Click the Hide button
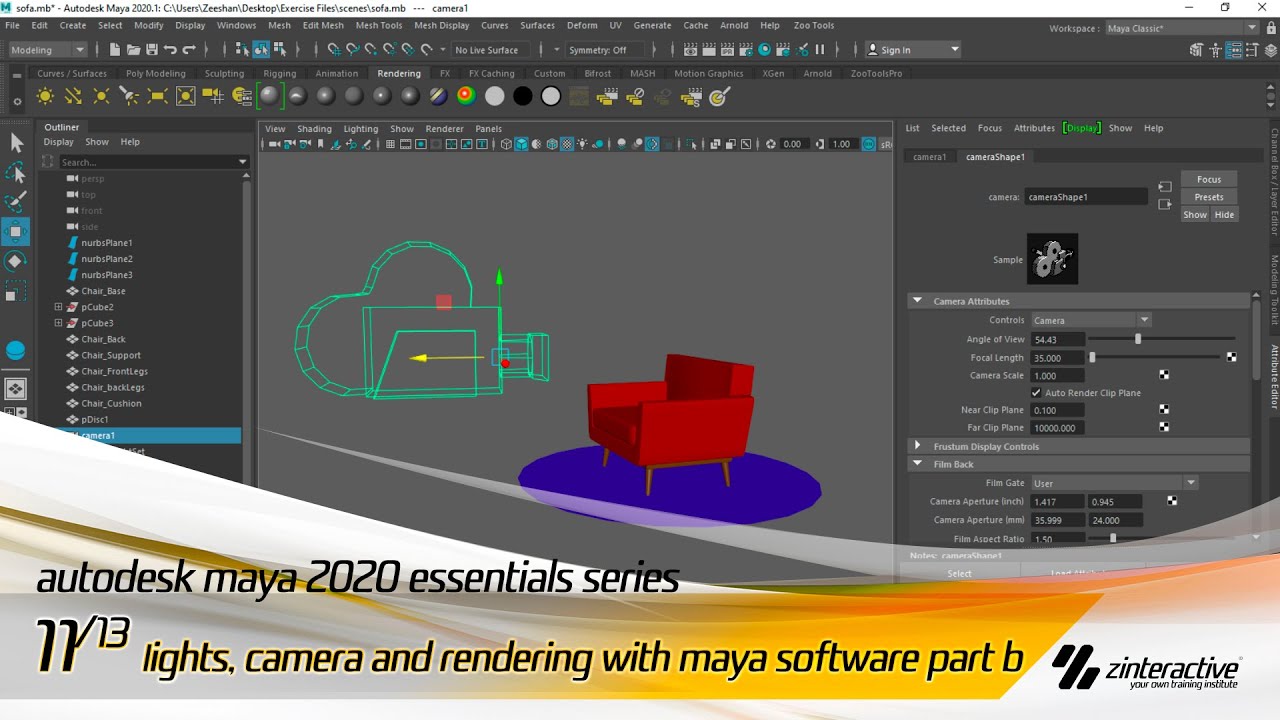Screen dimensions: 1280x720 coord(1224,214)
